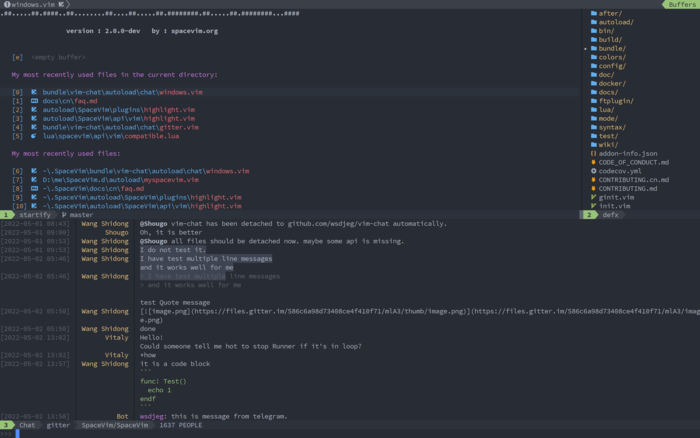700x438 pixels.
Task: Click the vim icon beside init.vim
Action: pos(593,206)
